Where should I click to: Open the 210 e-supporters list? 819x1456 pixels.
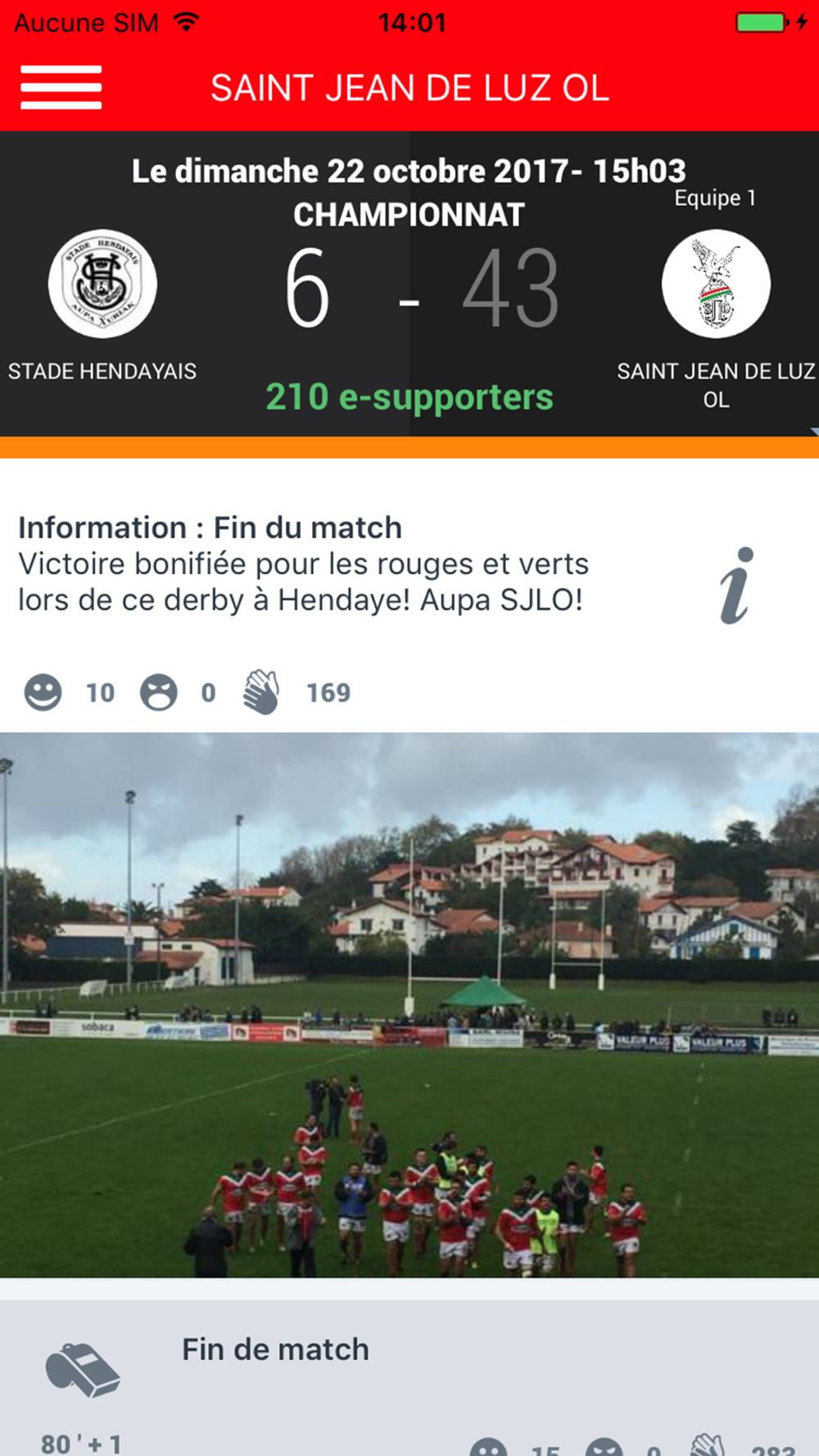point(409,397)
